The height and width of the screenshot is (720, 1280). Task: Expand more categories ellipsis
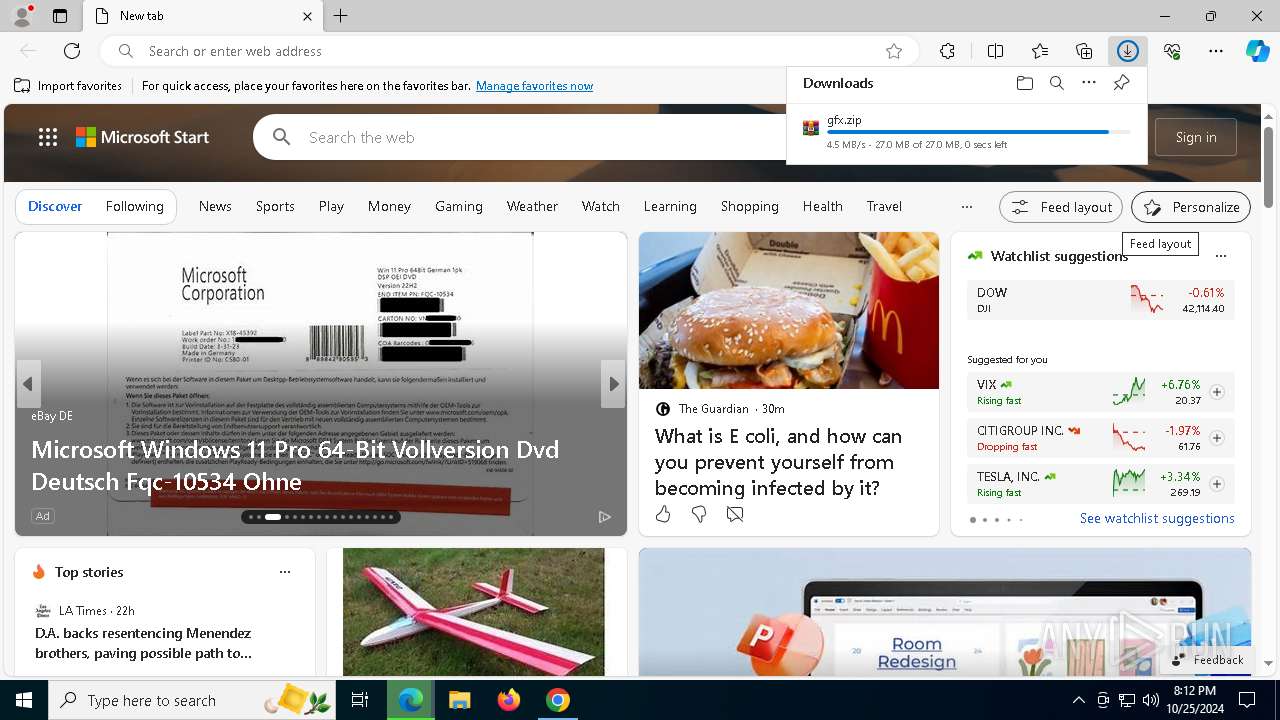point(967,207)
